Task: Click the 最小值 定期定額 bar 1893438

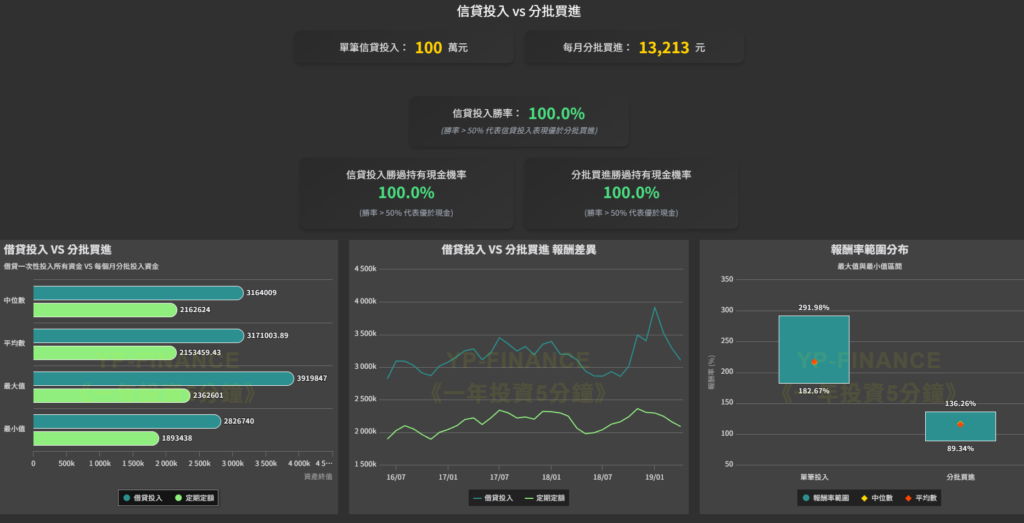Action: 96,438
